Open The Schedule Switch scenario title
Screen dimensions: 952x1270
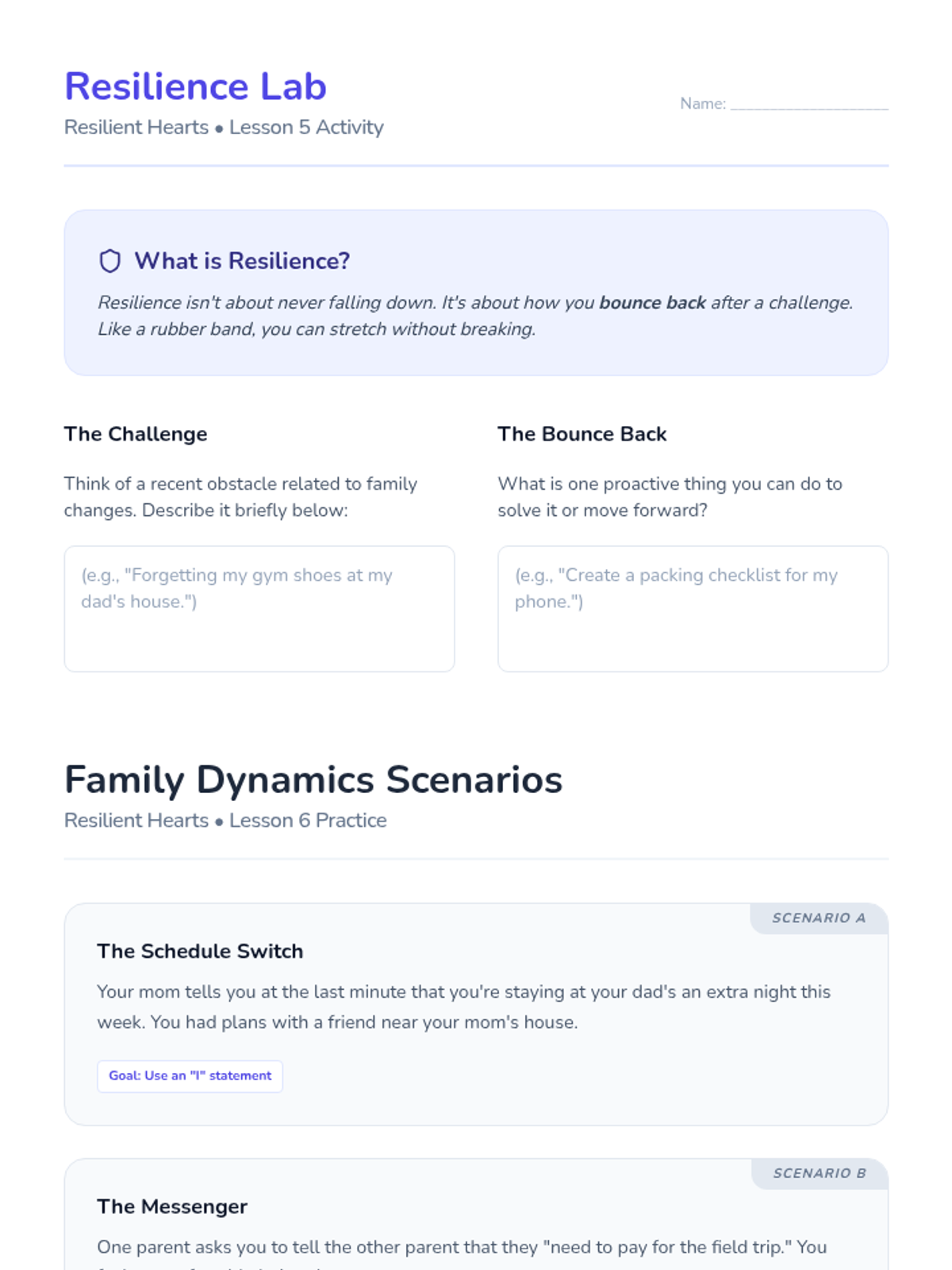[200, 951]
